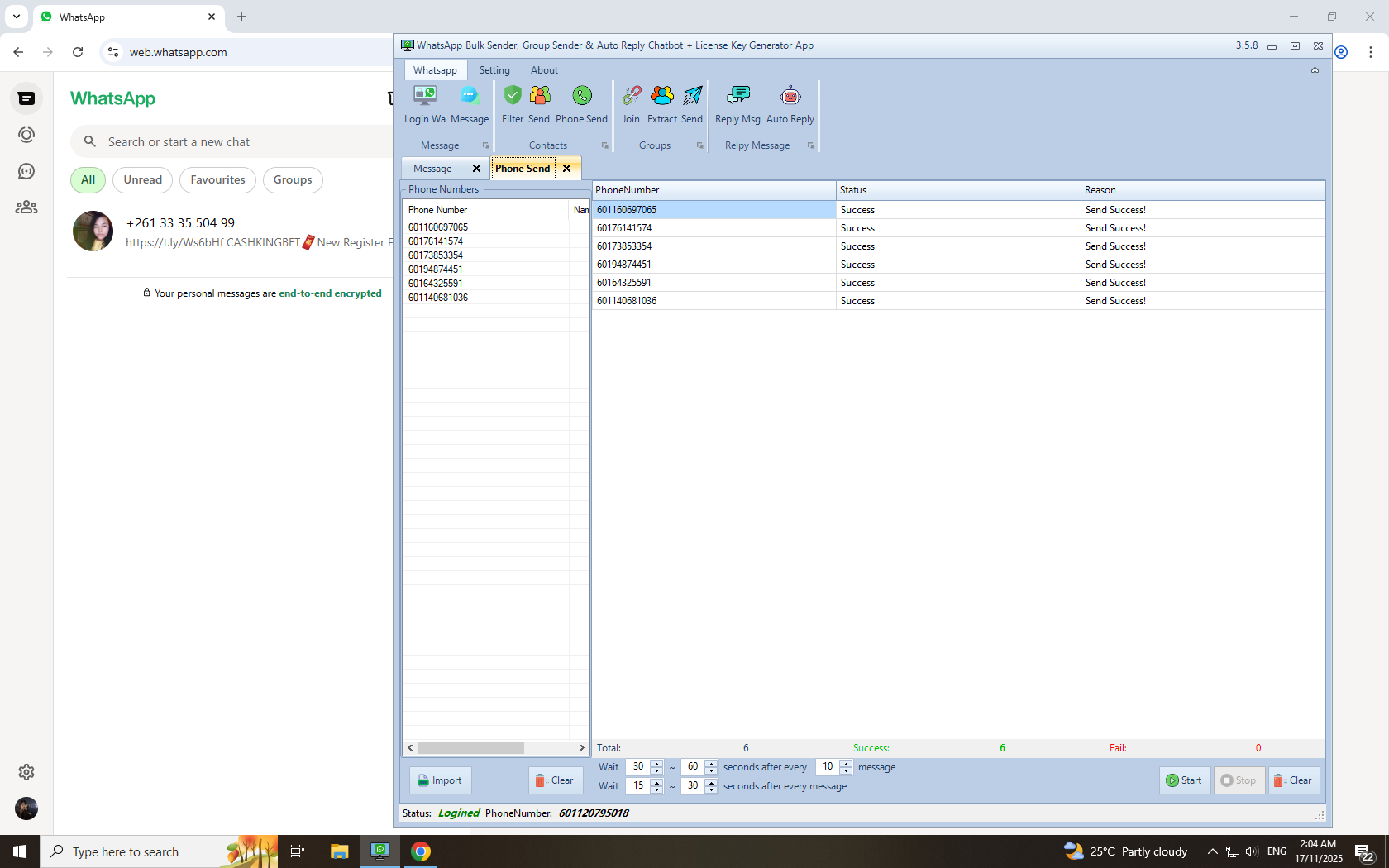This screenshot has height=868, width=1389.
Task: Click the wait 60 seconds field
Action: click(693, 767)
